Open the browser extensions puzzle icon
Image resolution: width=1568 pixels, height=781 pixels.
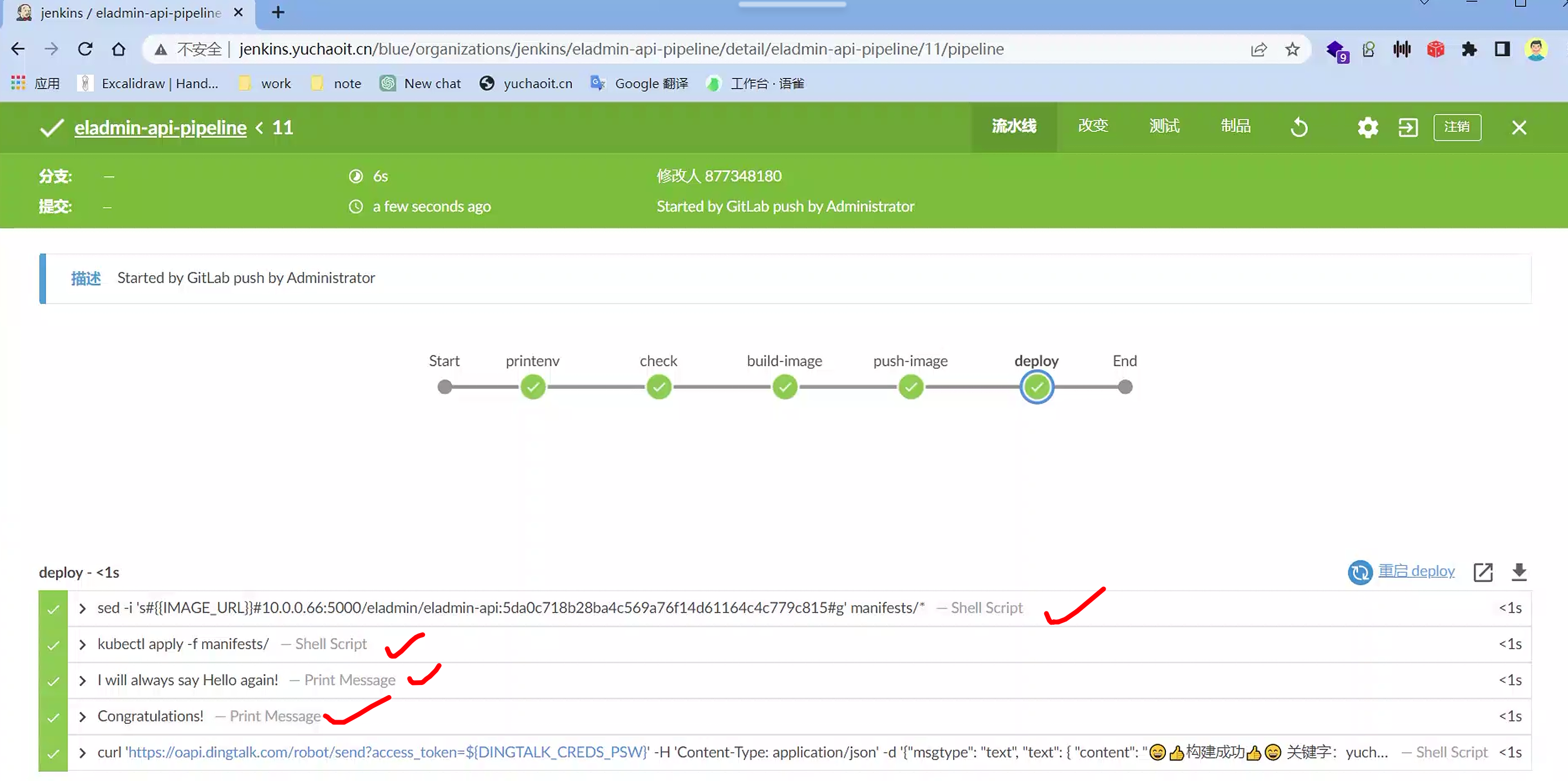point(1469,49)
